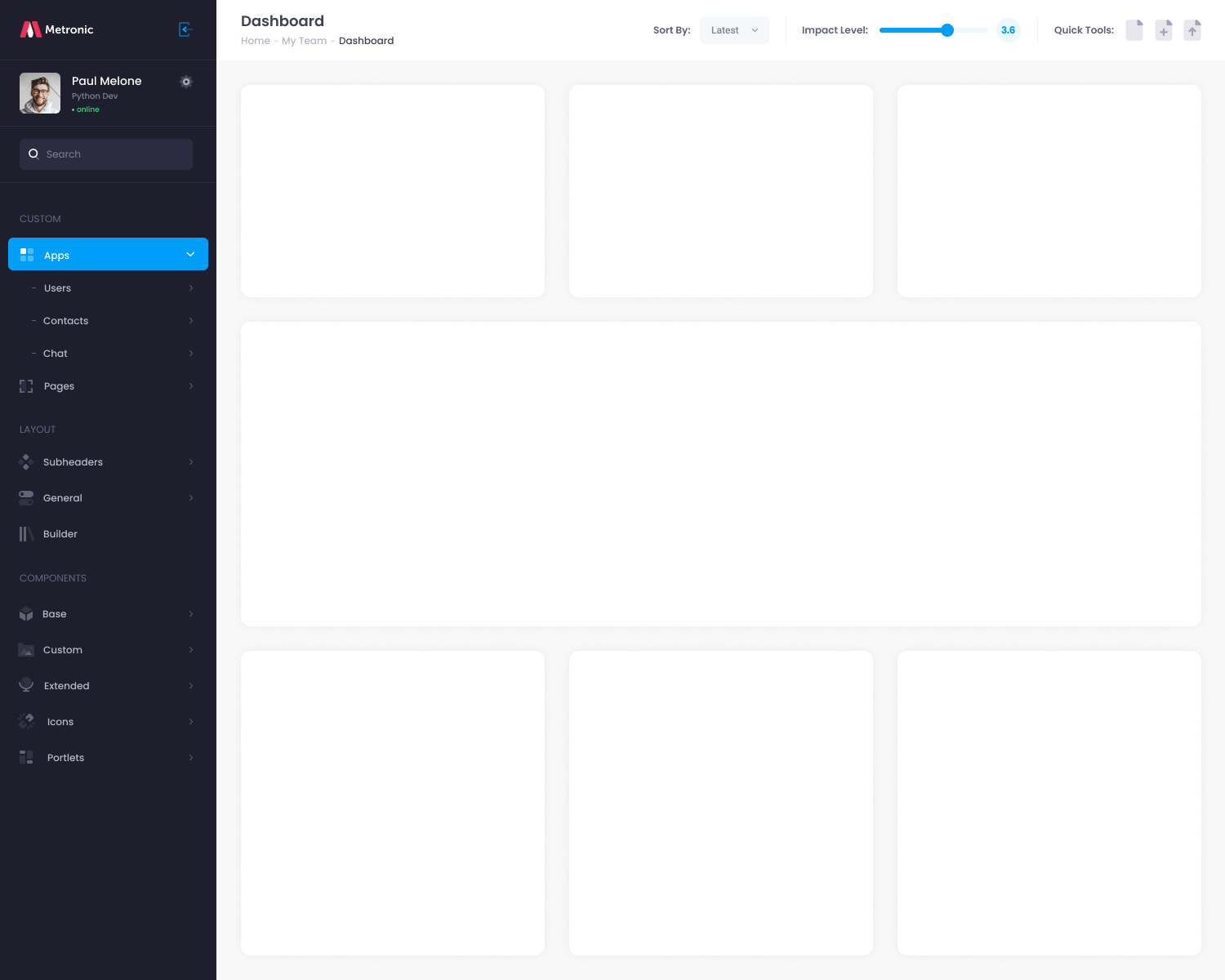Open the General layout menu
Screen dimensions: 1225x980
(63, 498)
